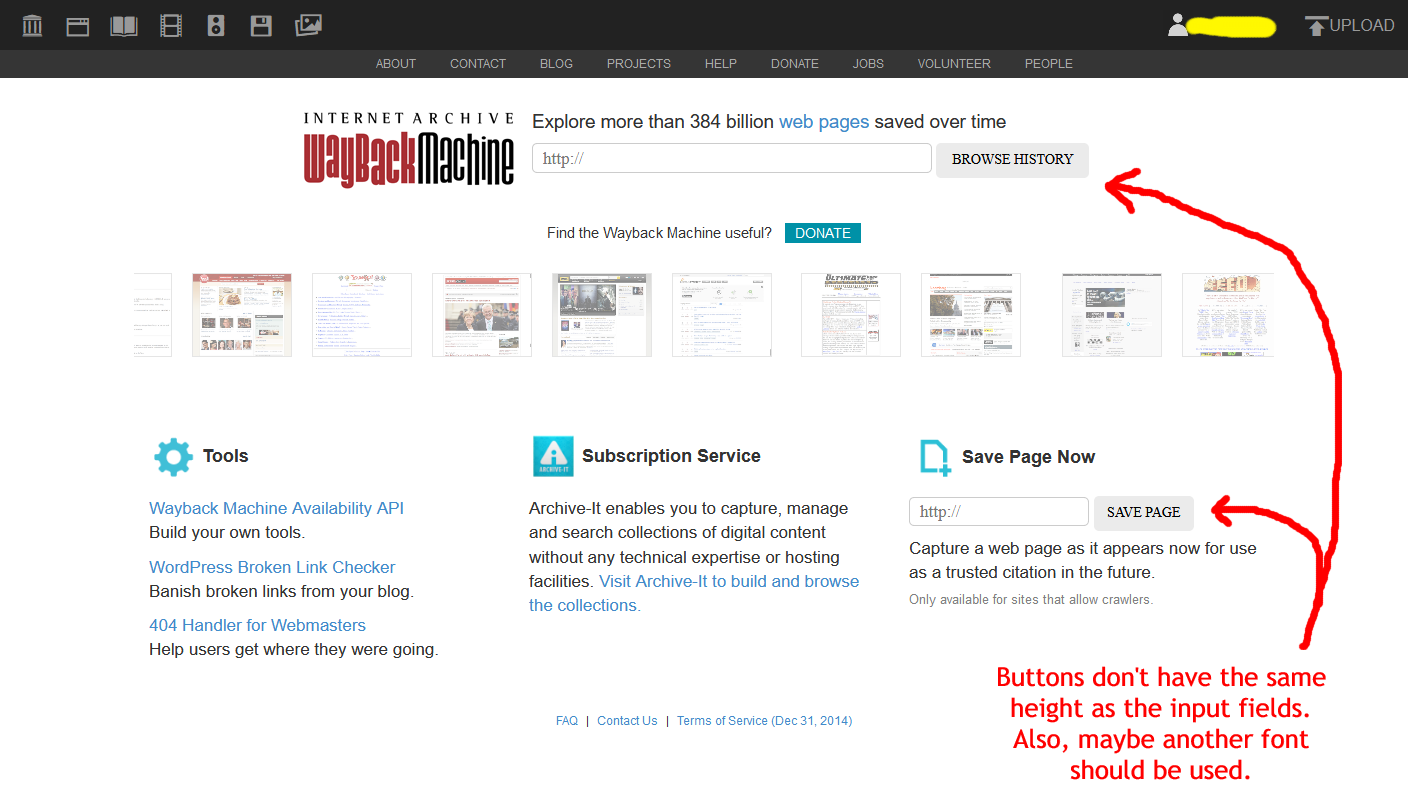Open the Images icon in top bar
The width and height of the screenshot is (1408, 805).
coord(308,25)
